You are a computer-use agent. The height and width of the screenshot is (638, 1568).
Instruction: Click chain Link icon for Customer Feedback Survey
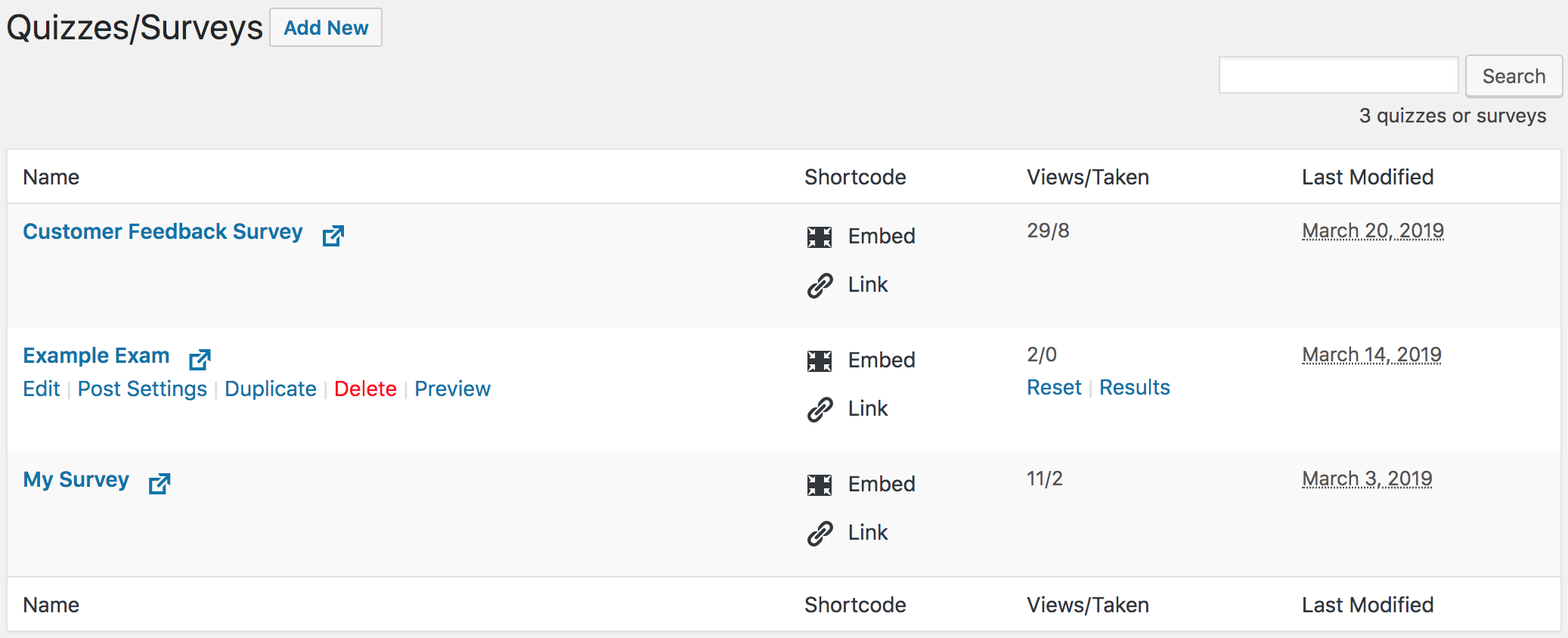[820, 285]
